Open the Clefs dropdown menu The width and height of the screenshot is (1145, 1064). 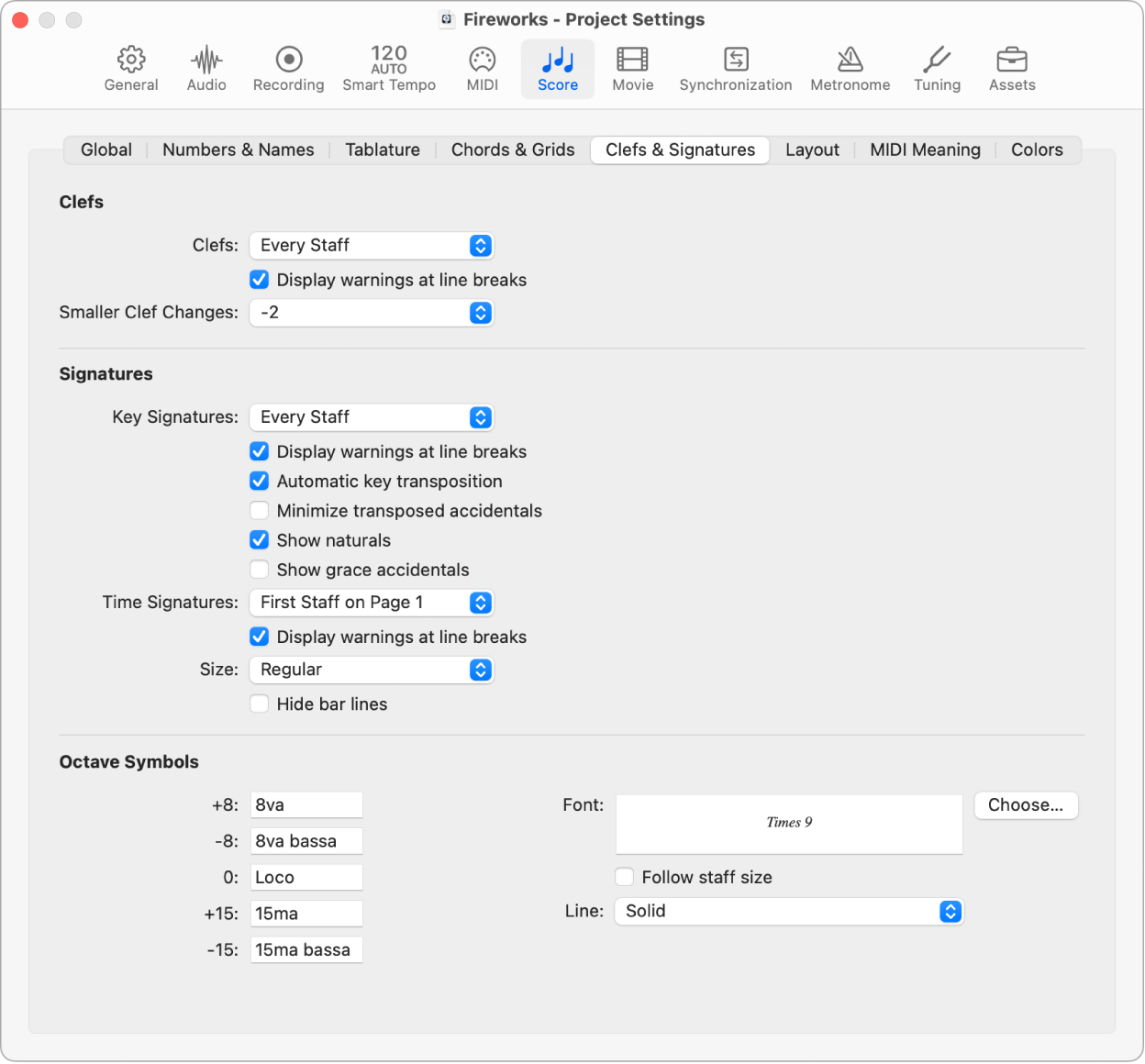[371, 245]
